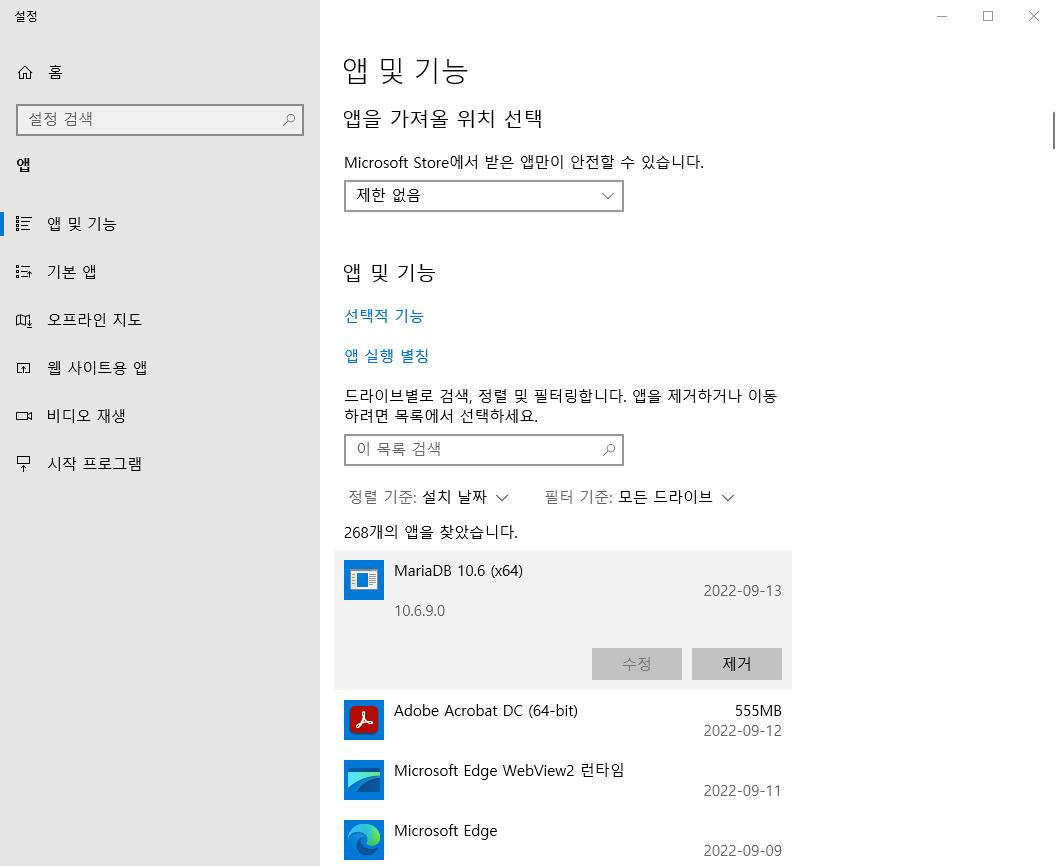1057x866 pixels.
Task: Click the 앱 및 기능 list icon
Action: [24, 224]
